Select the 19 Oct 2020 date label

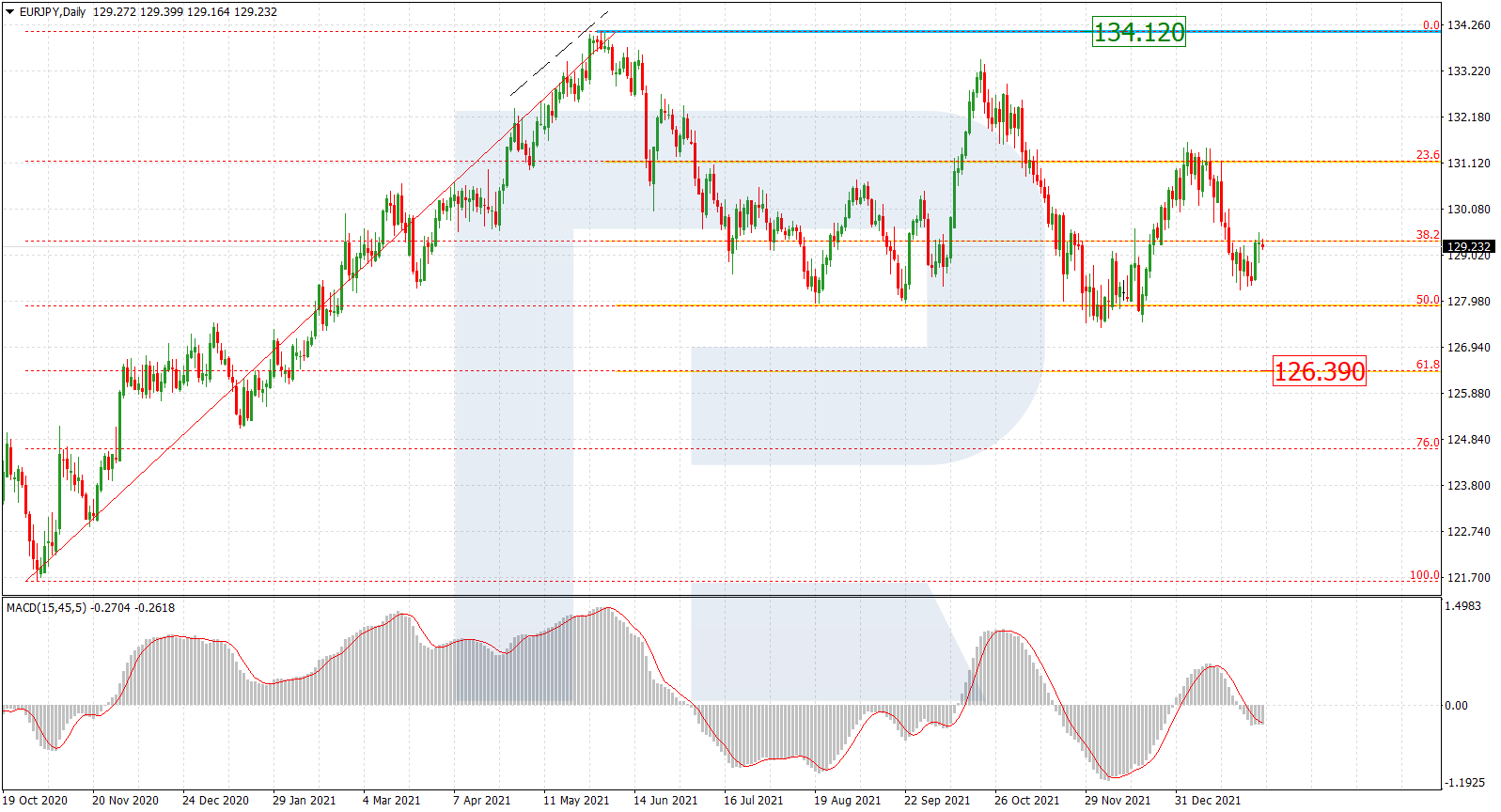[35, 801]
